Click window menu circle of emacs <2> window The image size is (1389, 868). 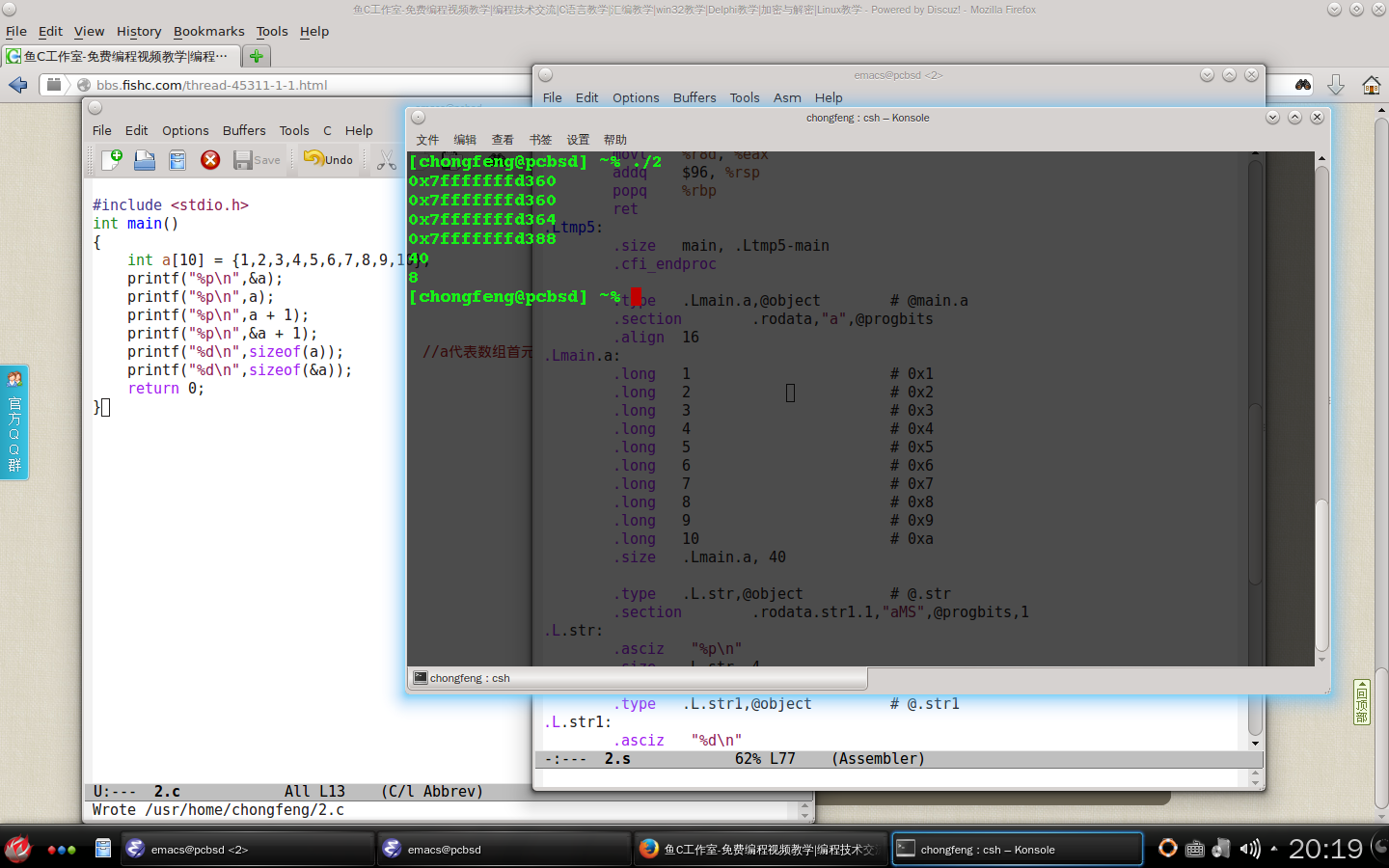pyautogui.click(x=545, y=75)
